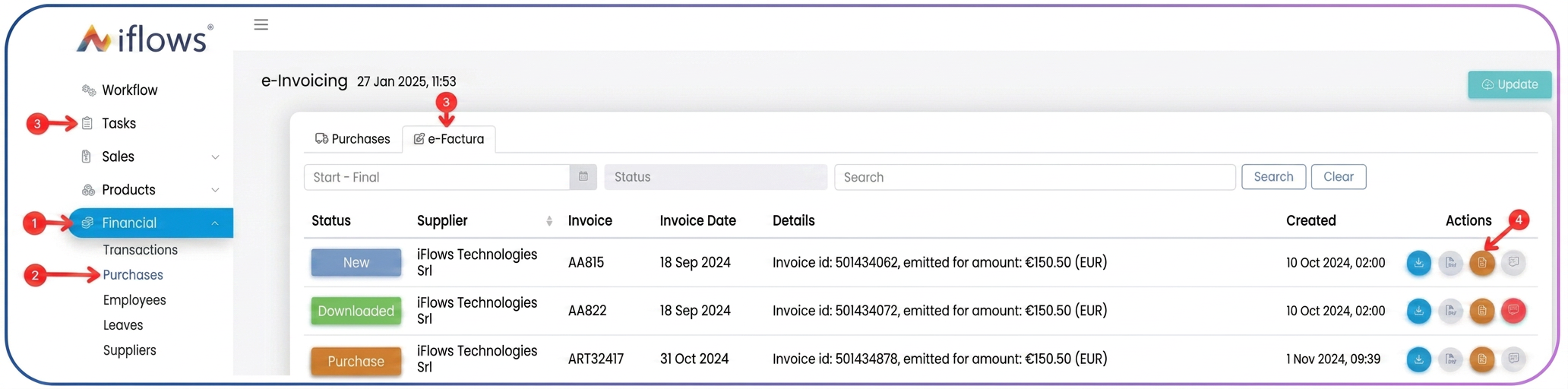
Task: Click the Clear button
Action: tap(1339, 177)
